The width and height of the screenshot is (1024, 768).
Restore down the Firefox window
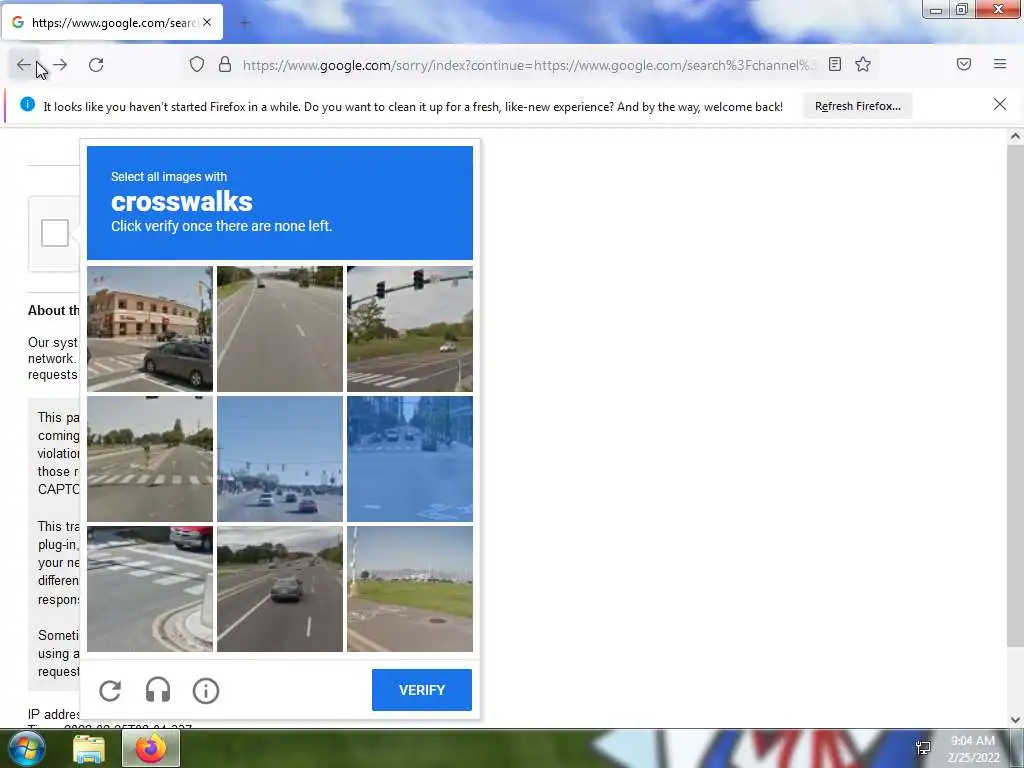[x=962, y=9]
